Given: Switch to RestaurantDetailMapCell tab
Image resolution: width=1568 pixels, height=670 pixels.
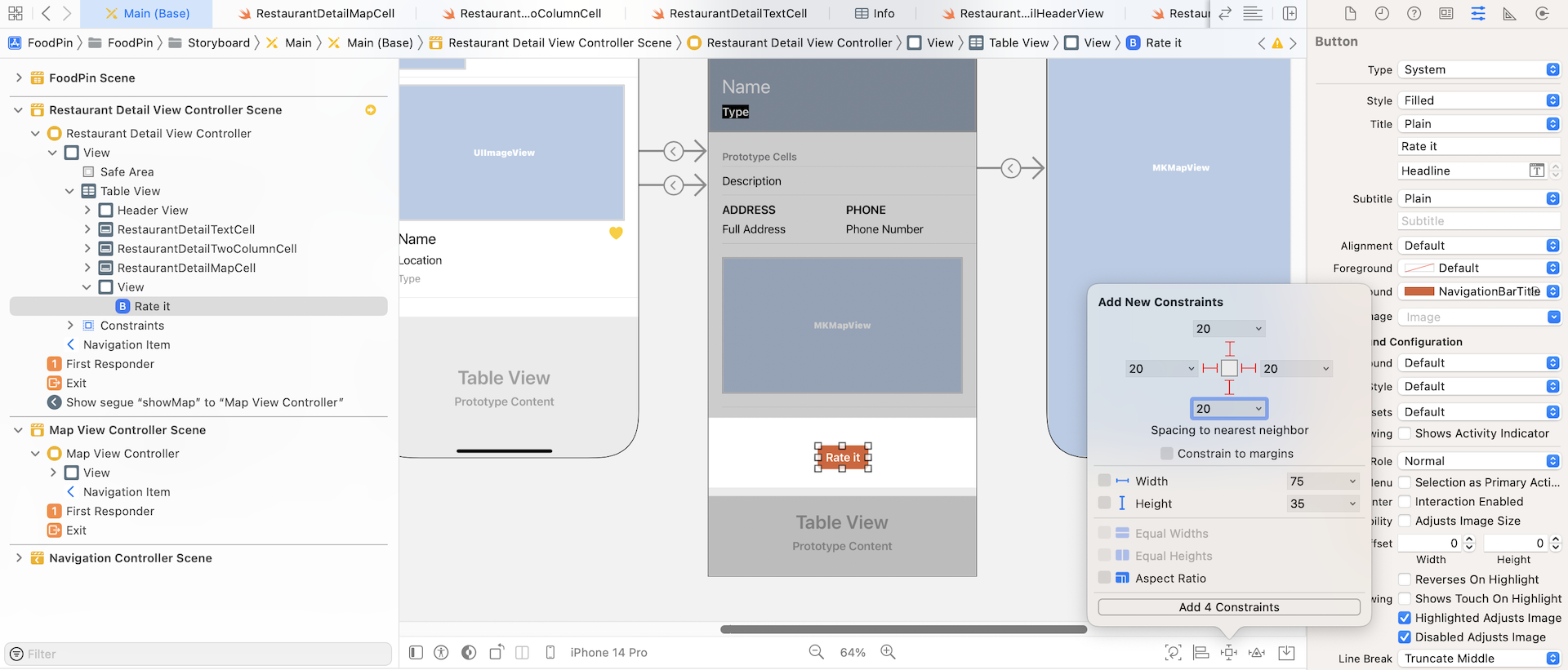Looking at the screenshot, I should point(316,14).
